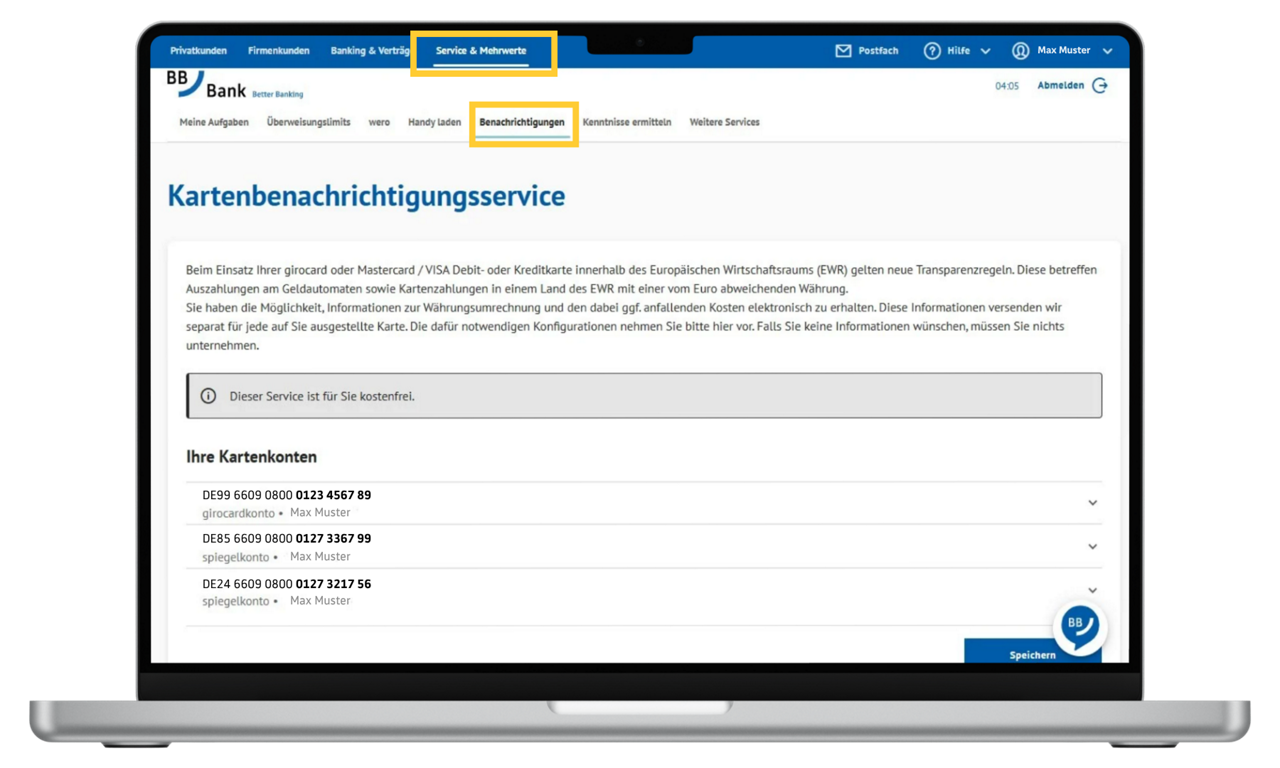
Task: Switch to the Firmenkunden tab
Action: click(279, 51)
